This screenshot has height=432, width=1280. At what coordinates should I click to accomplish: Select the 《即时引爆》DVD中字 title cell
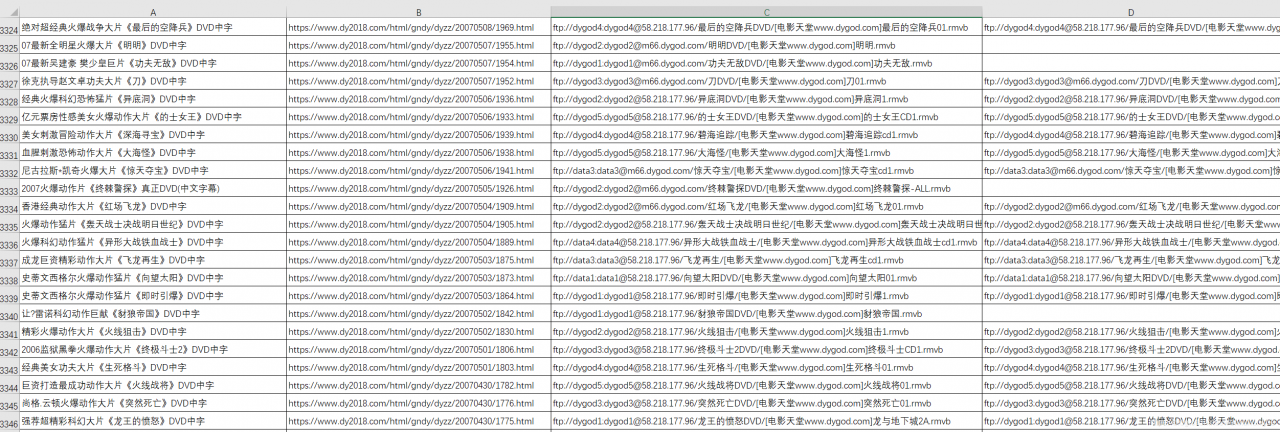coord(152,296)
